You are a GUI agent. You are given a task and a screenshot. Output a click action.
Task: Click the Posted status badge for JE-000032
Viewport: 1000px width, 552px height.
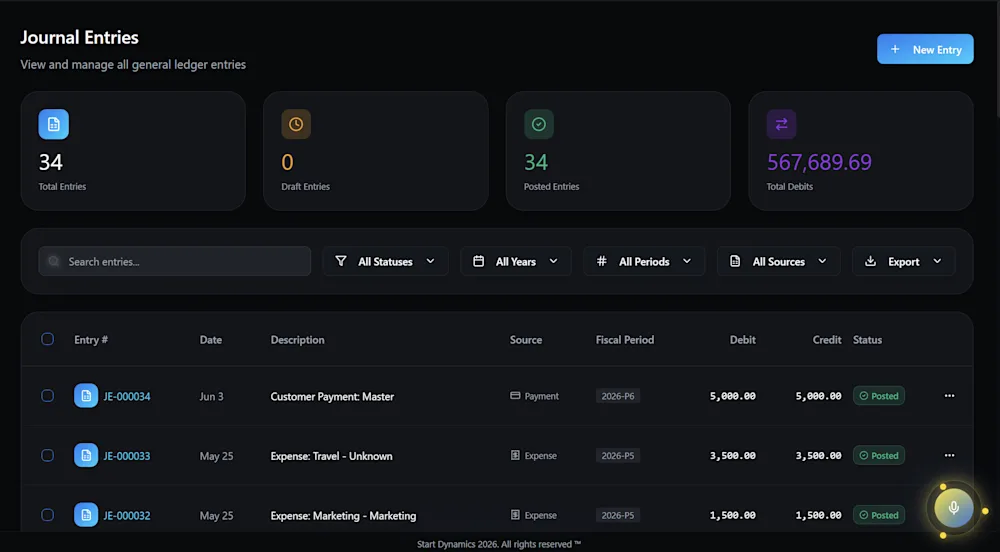pyautogui.click(x=879, y=515)
